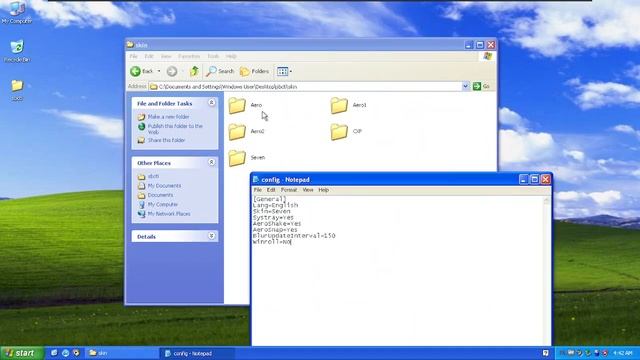This screenshot has width=640, height=360.
Task: Open Notepad's Help menu
Action: pyautogui.click(x=323, y=190)
